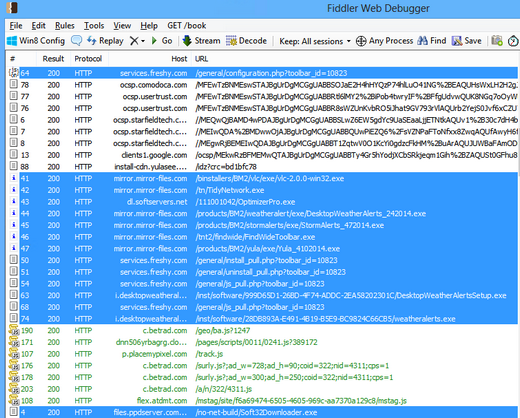The height and width of the screenshot is (418, 520).
Task: Open Find sessions binoculars
Action: [432, 41]
